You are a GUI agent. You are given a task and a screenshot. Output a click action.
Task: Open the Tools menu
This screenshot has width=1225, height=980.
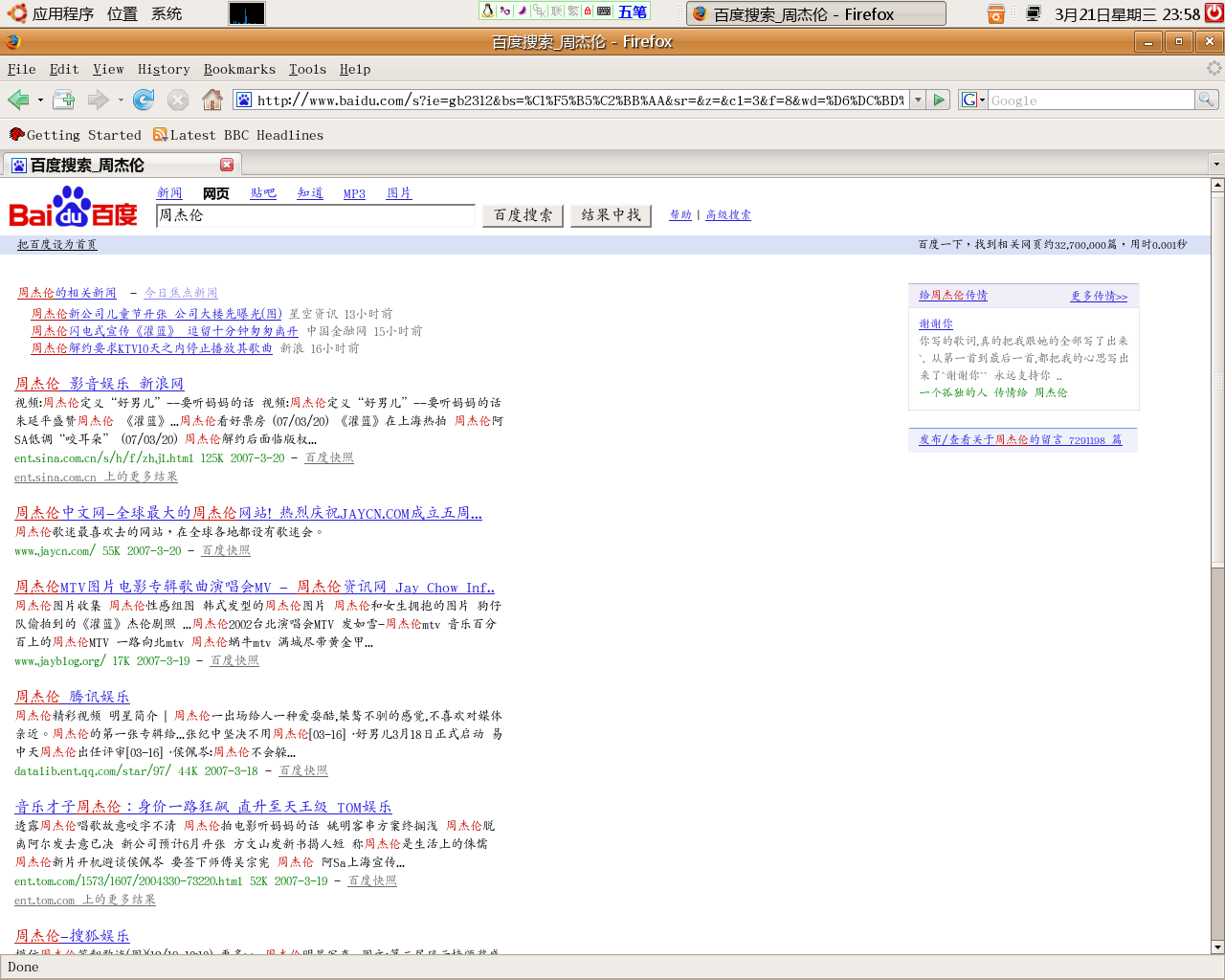(307, 69)
